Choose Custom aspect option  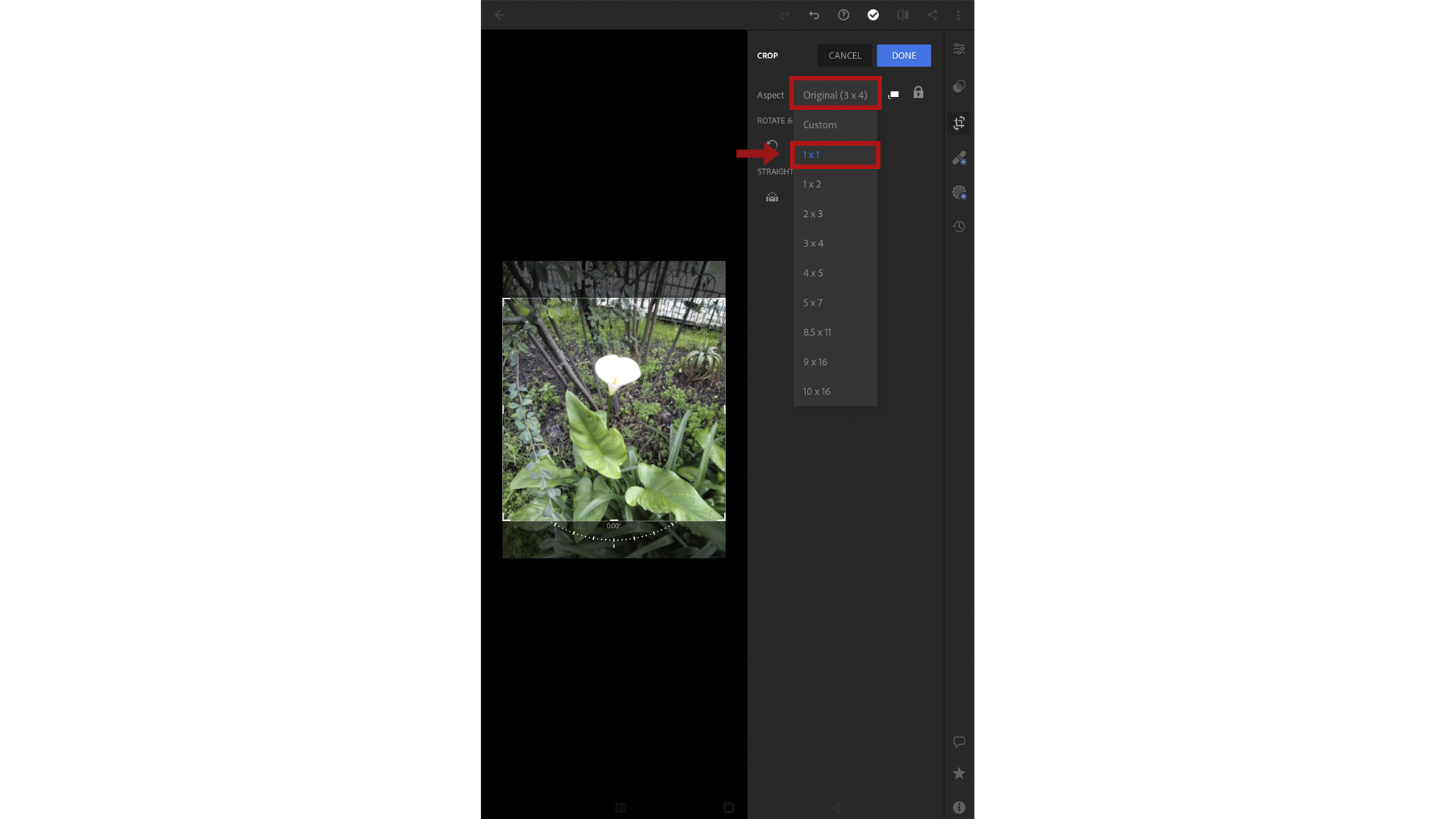tap(835, 124)
